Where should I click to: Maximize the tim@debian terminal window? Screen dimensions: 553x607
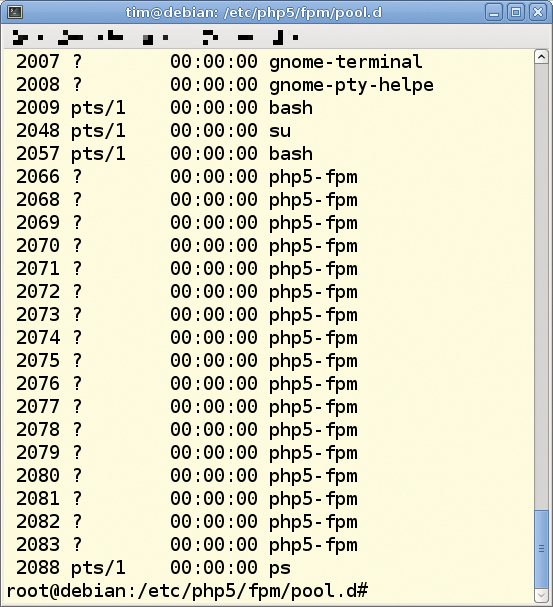(x=516, y=12)
